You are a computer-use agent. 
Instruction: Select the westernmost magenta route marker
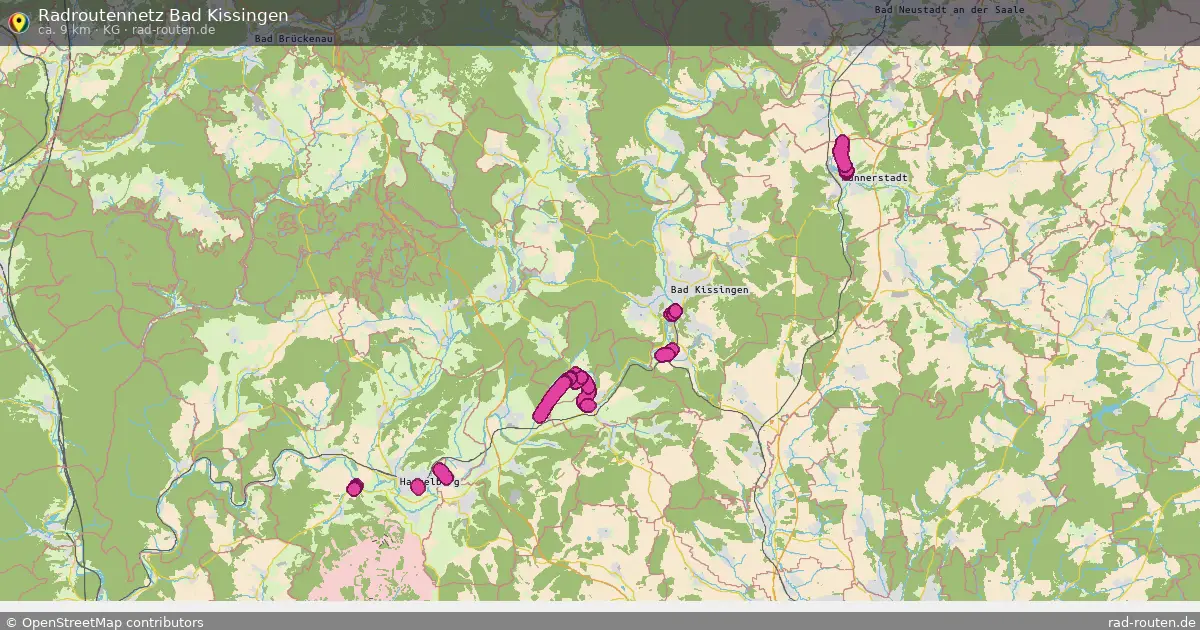coord(354,487)
